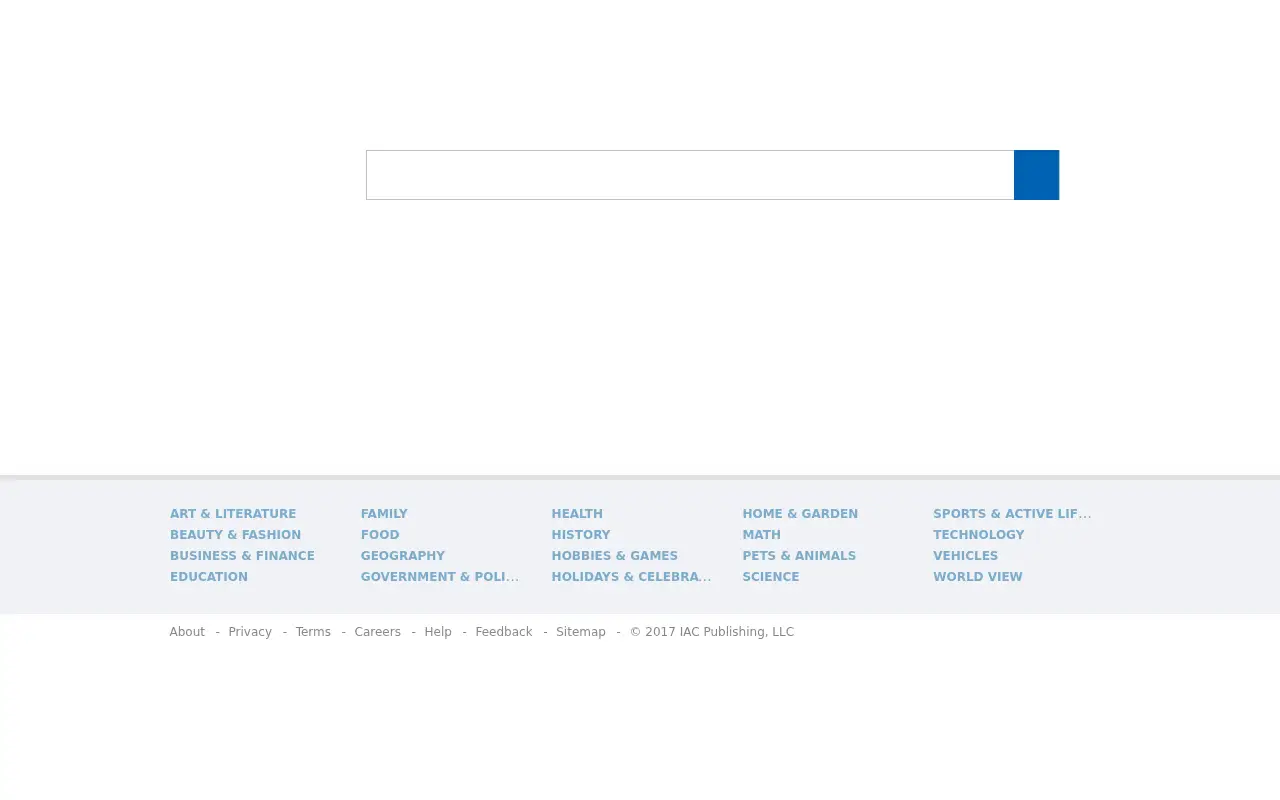Viewport: 1280px width, 800px height.
Task: Open Sports & Active Lifestyle category
Action: tap(1012, 514)
